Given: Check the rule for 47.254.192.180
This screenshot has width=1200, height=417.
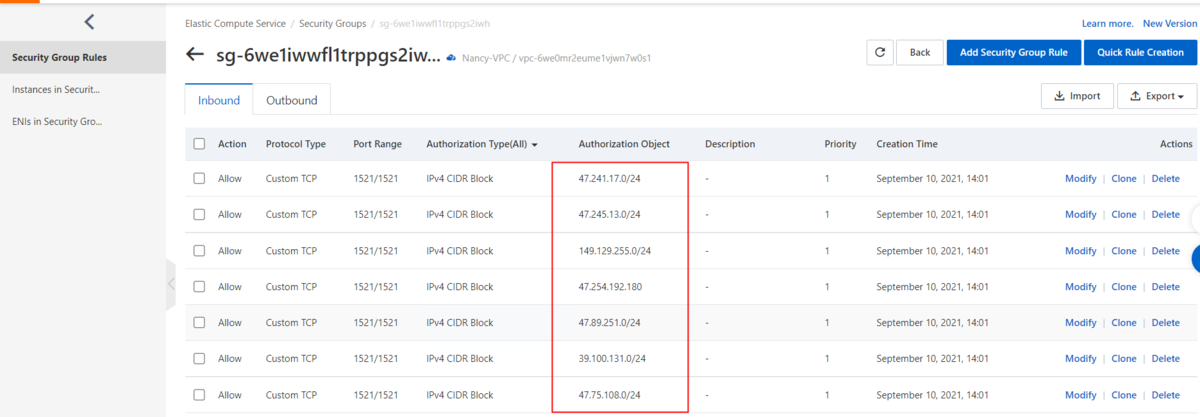Looking at the screenshot, I should point(199,286).
